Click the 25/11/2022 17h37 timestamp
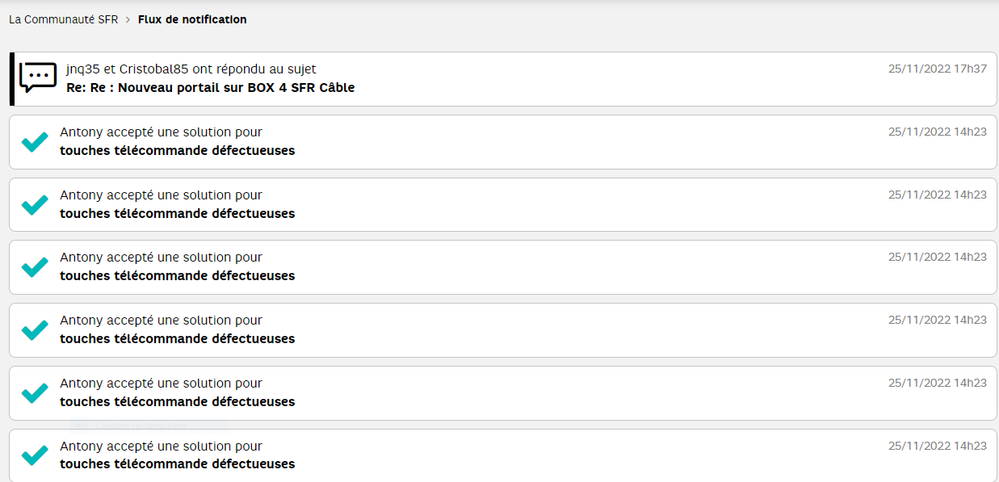 pos(937,69)
